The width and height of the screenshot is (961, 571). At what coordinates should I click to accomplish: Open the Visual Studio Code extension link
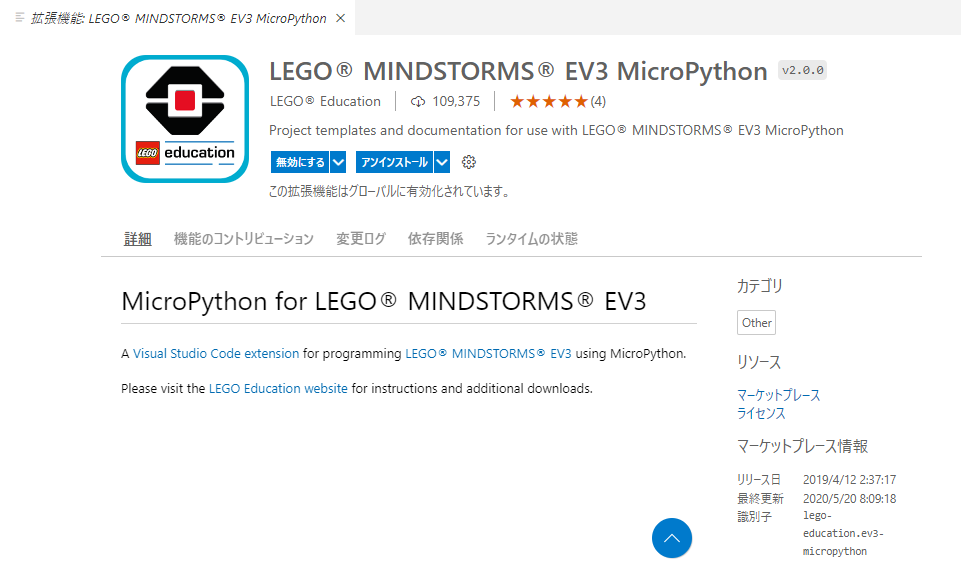[x=216, y=354]
